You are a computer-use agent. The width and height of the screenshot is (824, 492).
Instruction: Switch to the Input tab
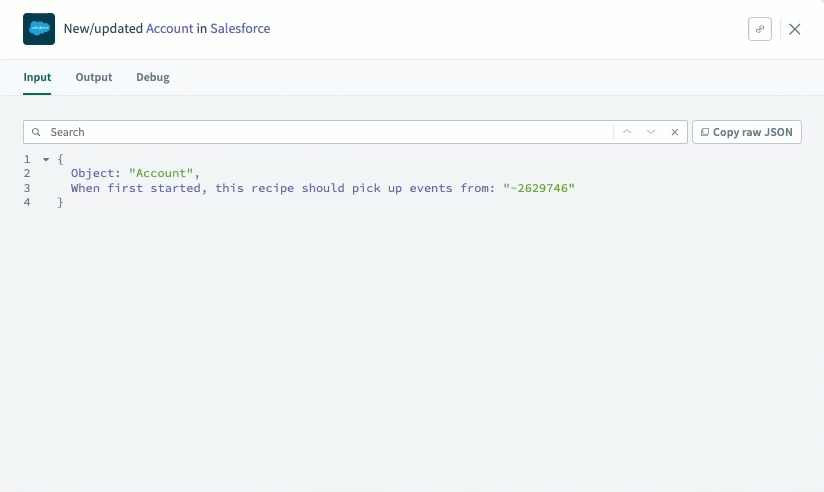(x=37, y=77)
